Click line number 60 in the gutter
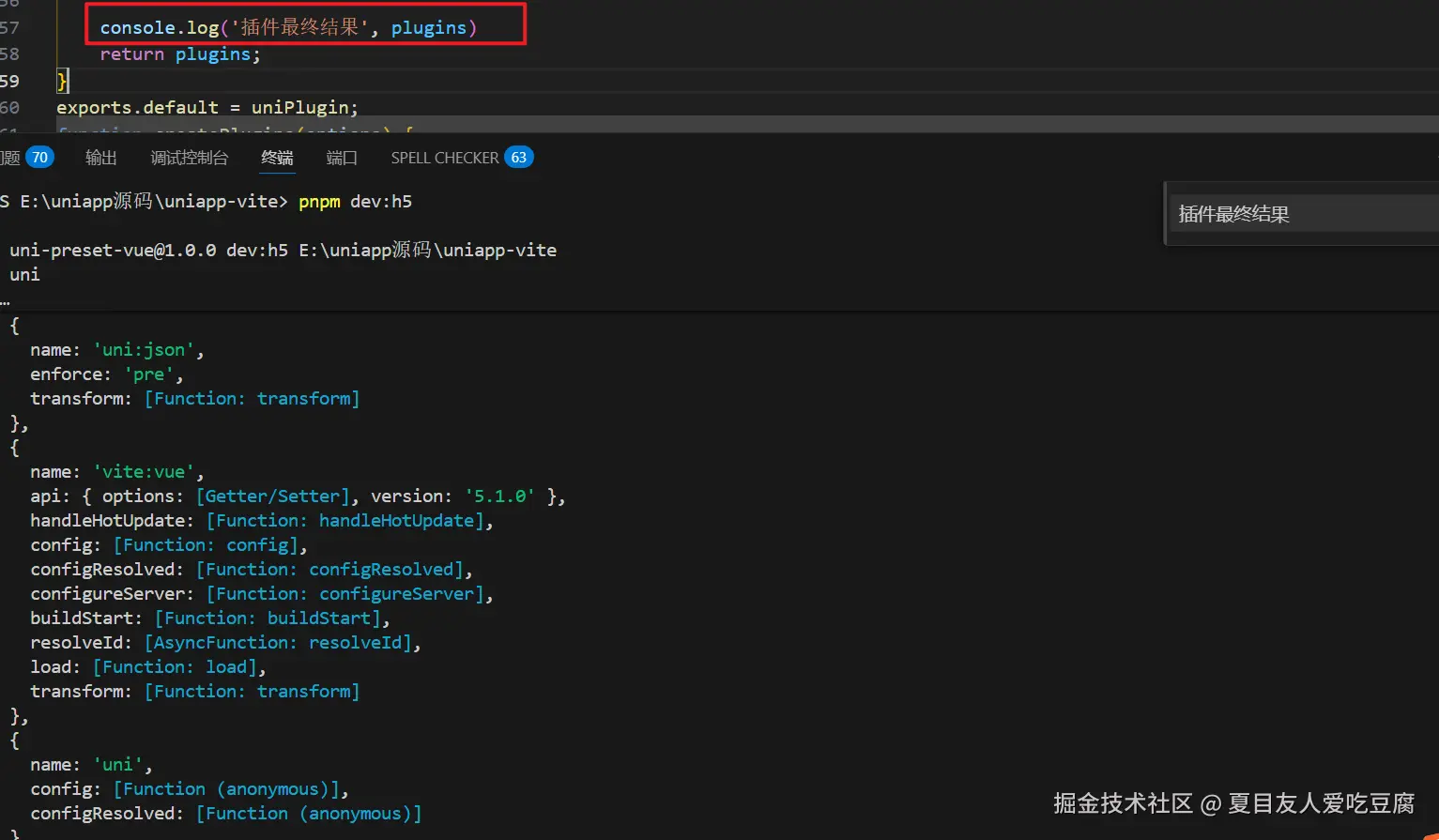The image size is (1439, 840). 9,107
